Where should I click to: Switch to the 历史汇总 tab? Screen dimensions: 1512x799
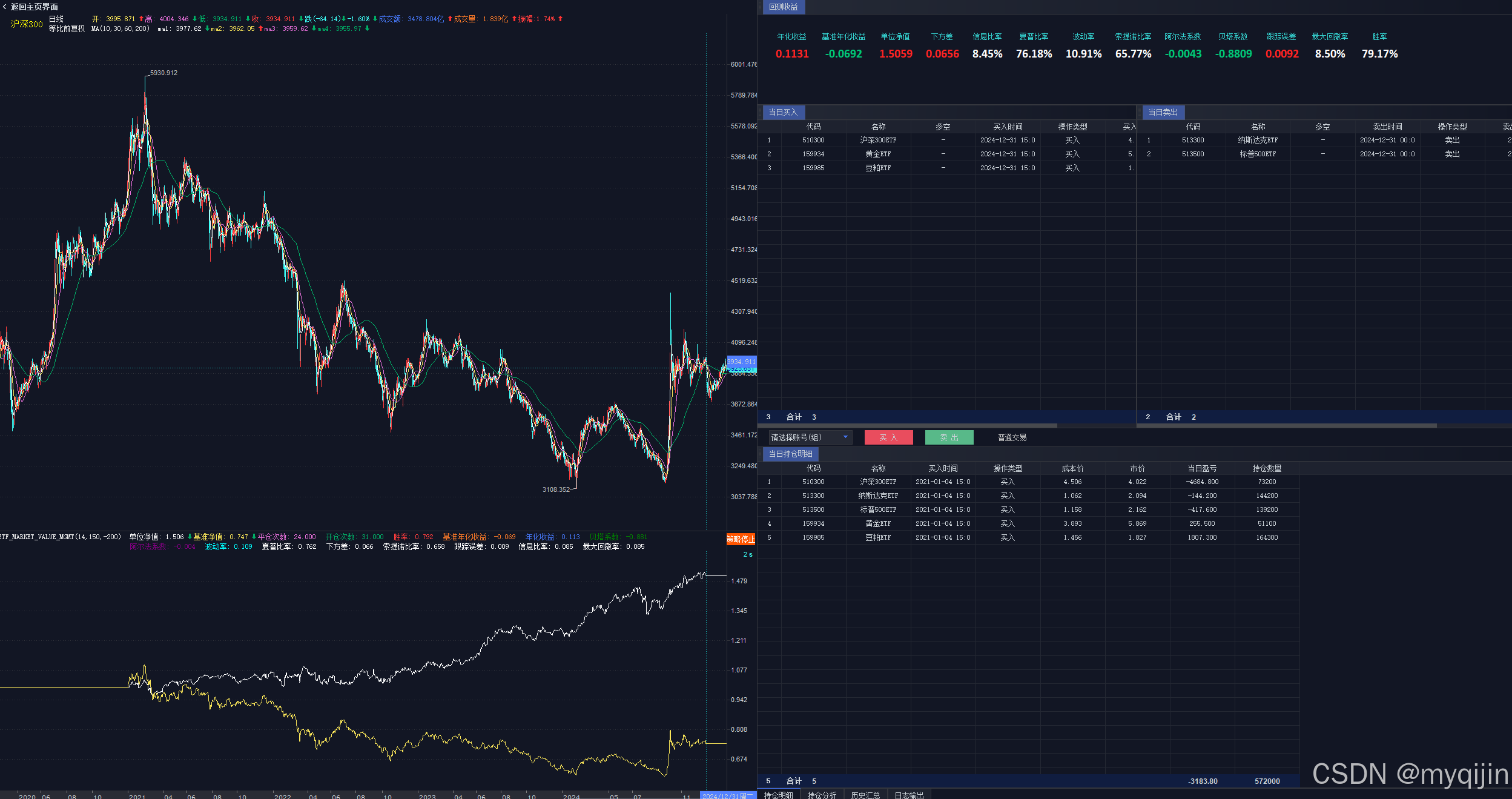(x=865, y=795)
